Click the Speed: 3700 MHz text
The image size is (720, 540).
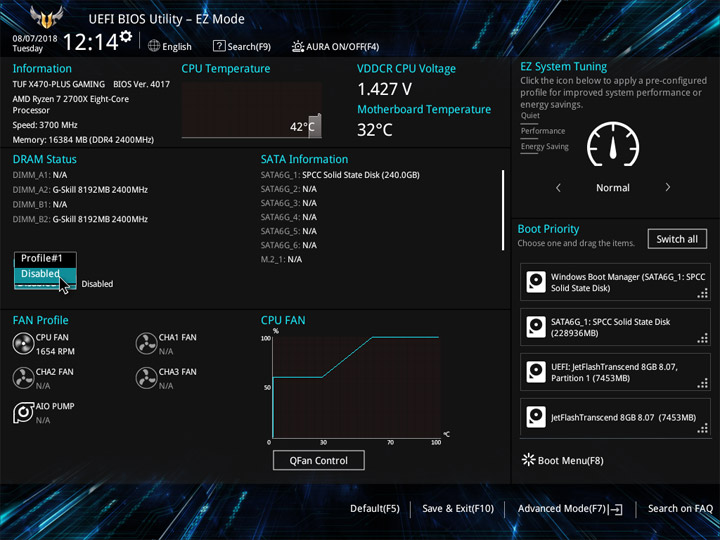click(x=45, y=125)
